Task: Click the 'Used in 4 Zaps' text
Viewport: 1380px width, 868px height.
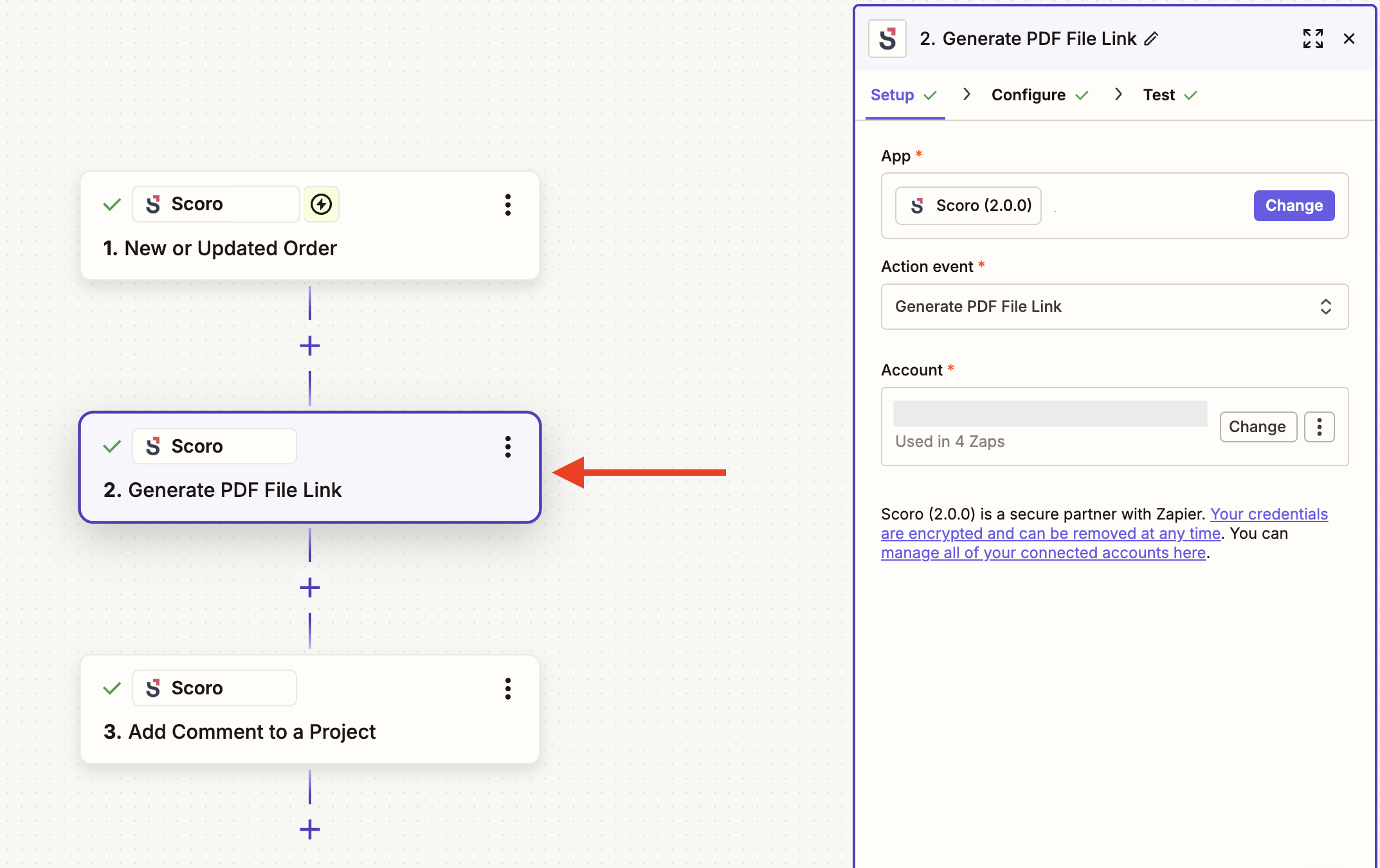Action: pos(950,442)
